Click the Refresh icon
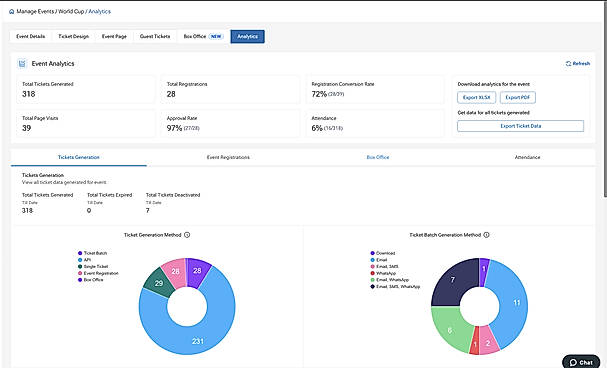Screen dimensions: 607x368 [x=568, y=63]
